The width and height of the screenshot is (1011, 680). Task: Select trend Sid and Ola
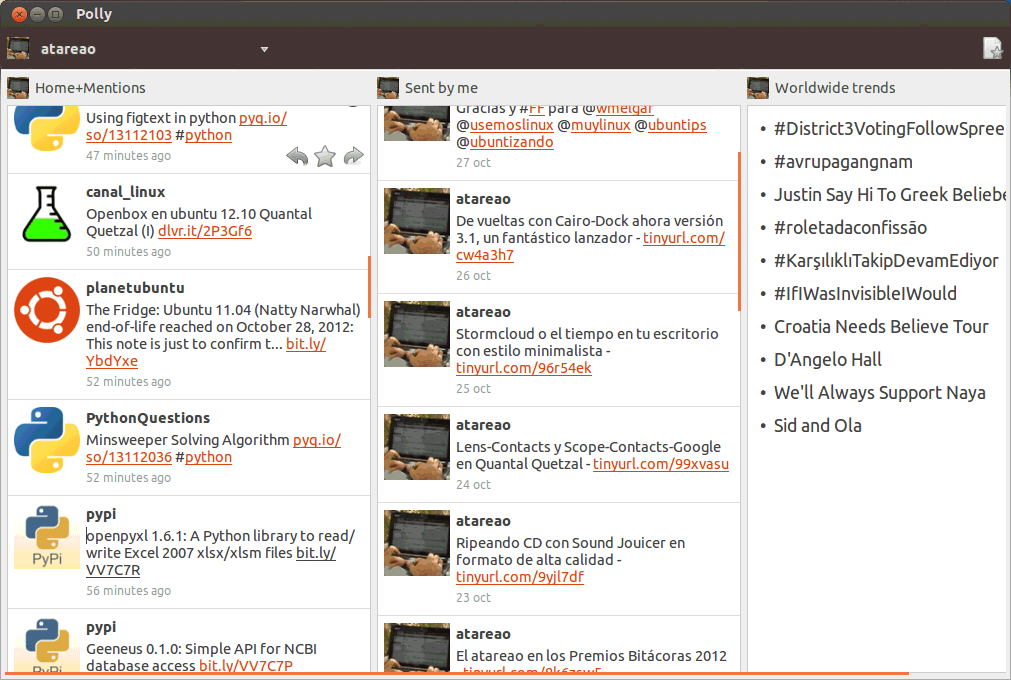pos(818,425)
